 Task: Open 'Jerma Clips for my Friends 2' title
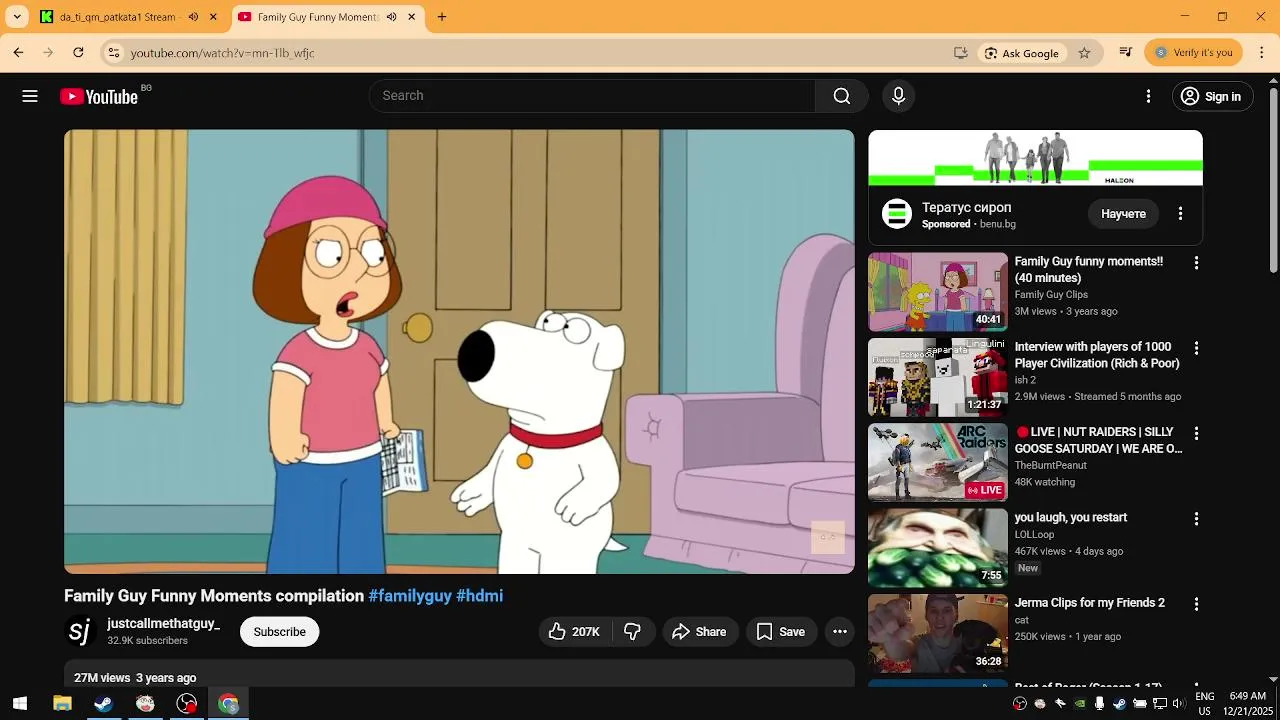click(1090, 603)
